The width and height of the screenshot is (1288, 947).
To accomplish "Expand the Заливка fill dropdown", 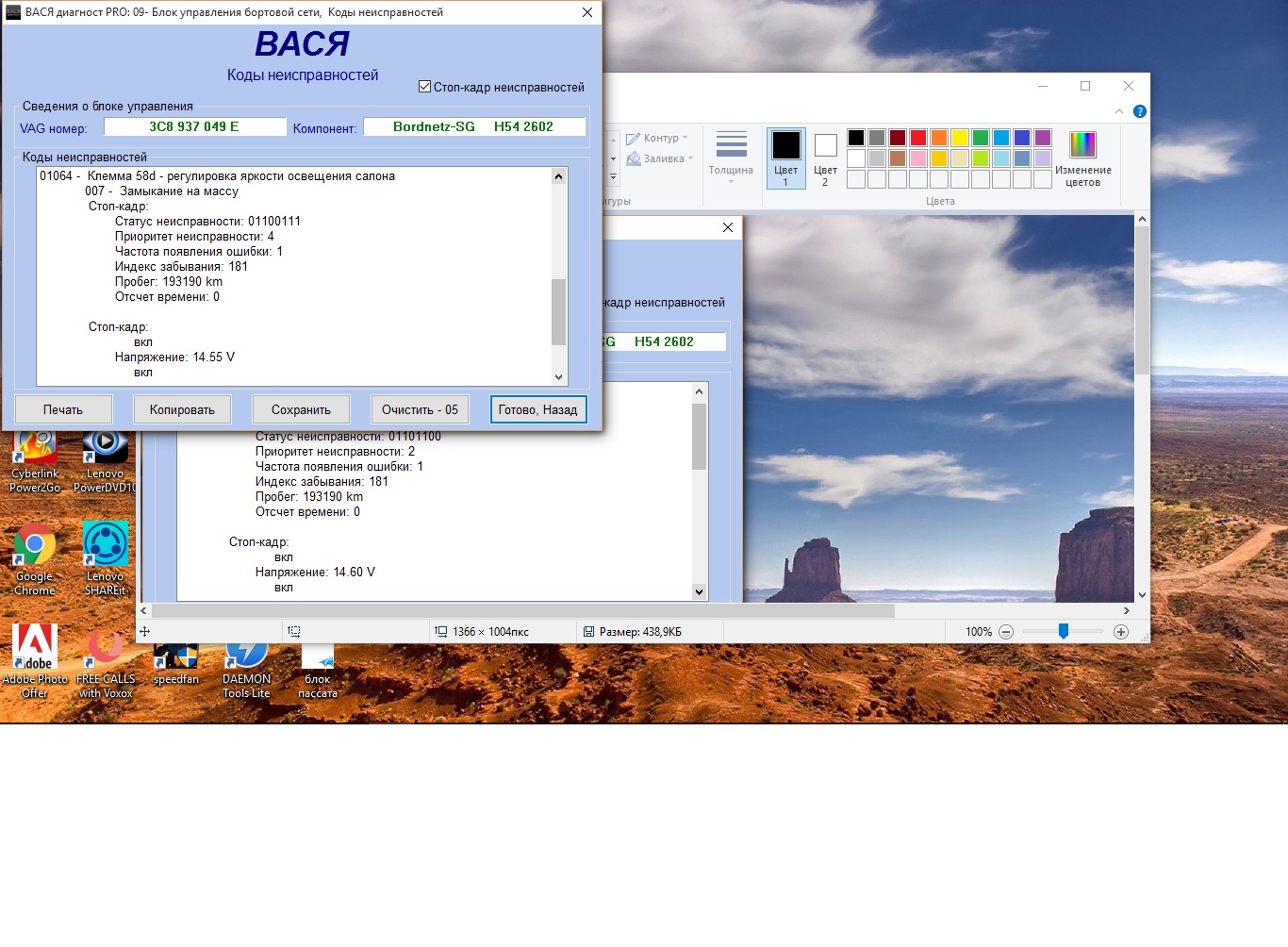I will coord(662,158).
